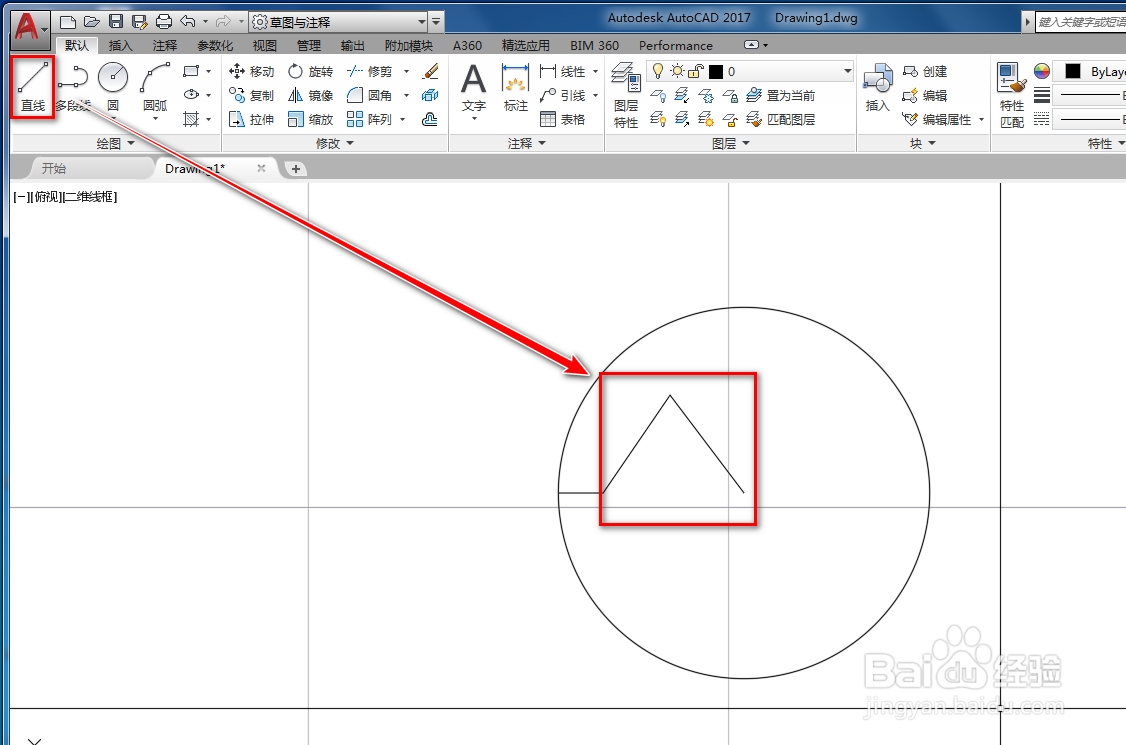
Task: Select the 直线 (Line) tool
Action: click(x=33, y=87)
